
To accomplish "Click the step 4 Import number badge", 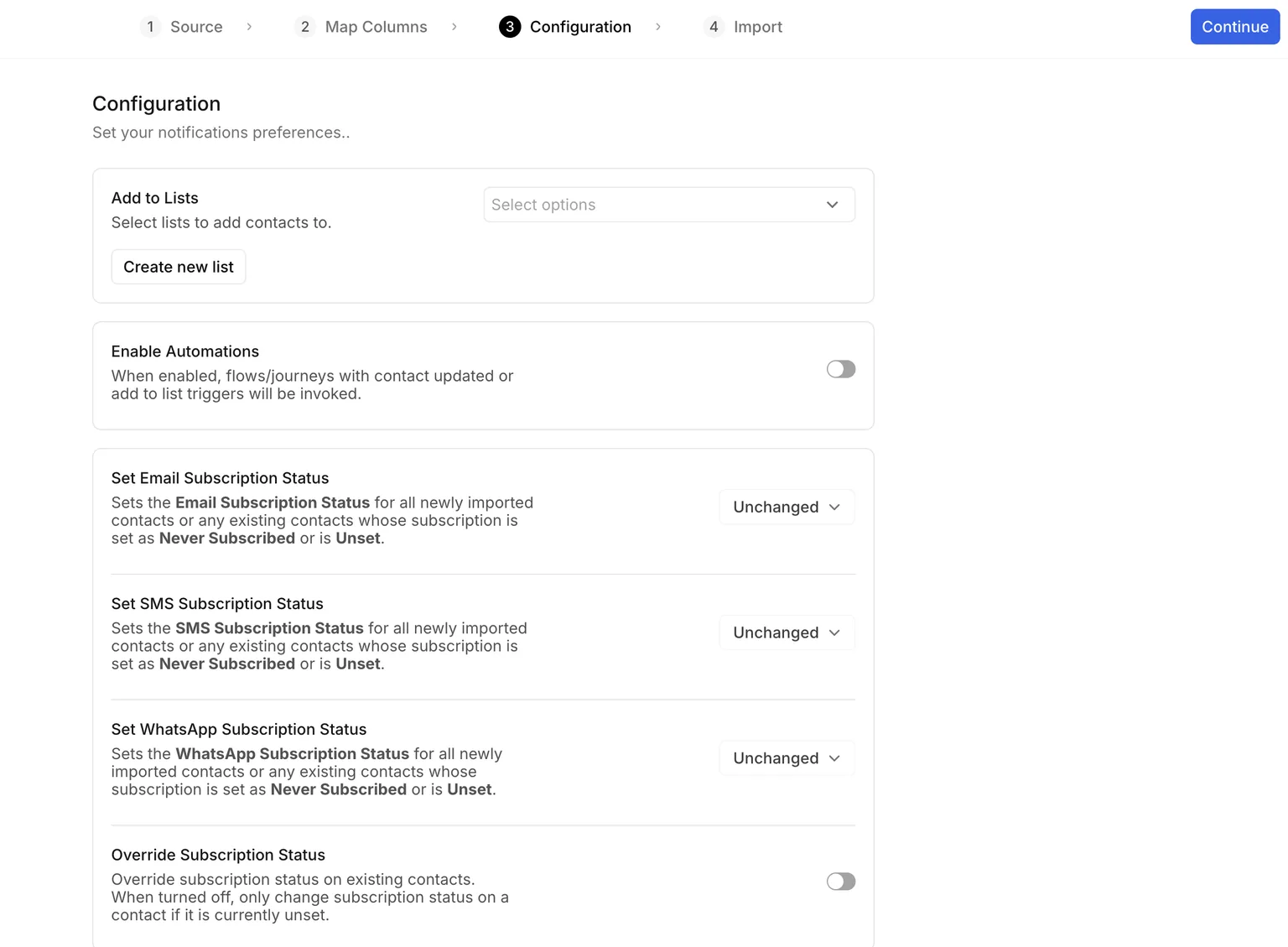I will (714, 27).
